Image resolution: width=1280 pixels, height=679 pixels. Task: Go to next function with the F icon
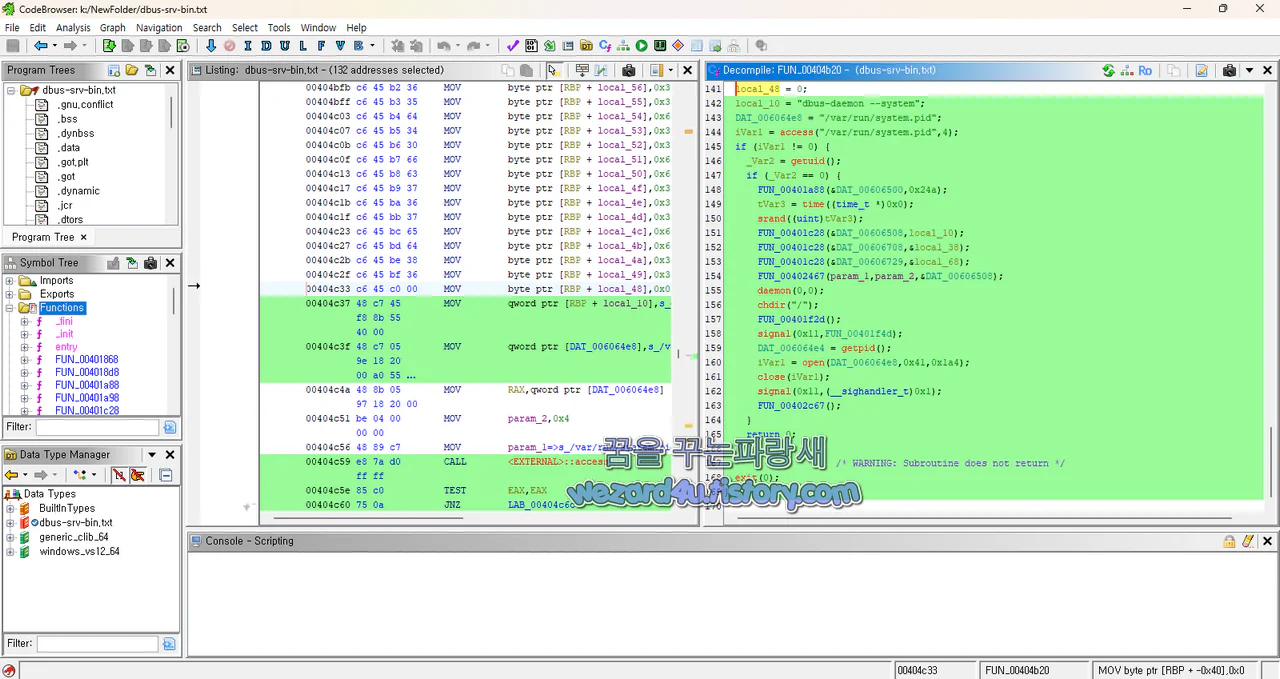(x=322, y=46)
